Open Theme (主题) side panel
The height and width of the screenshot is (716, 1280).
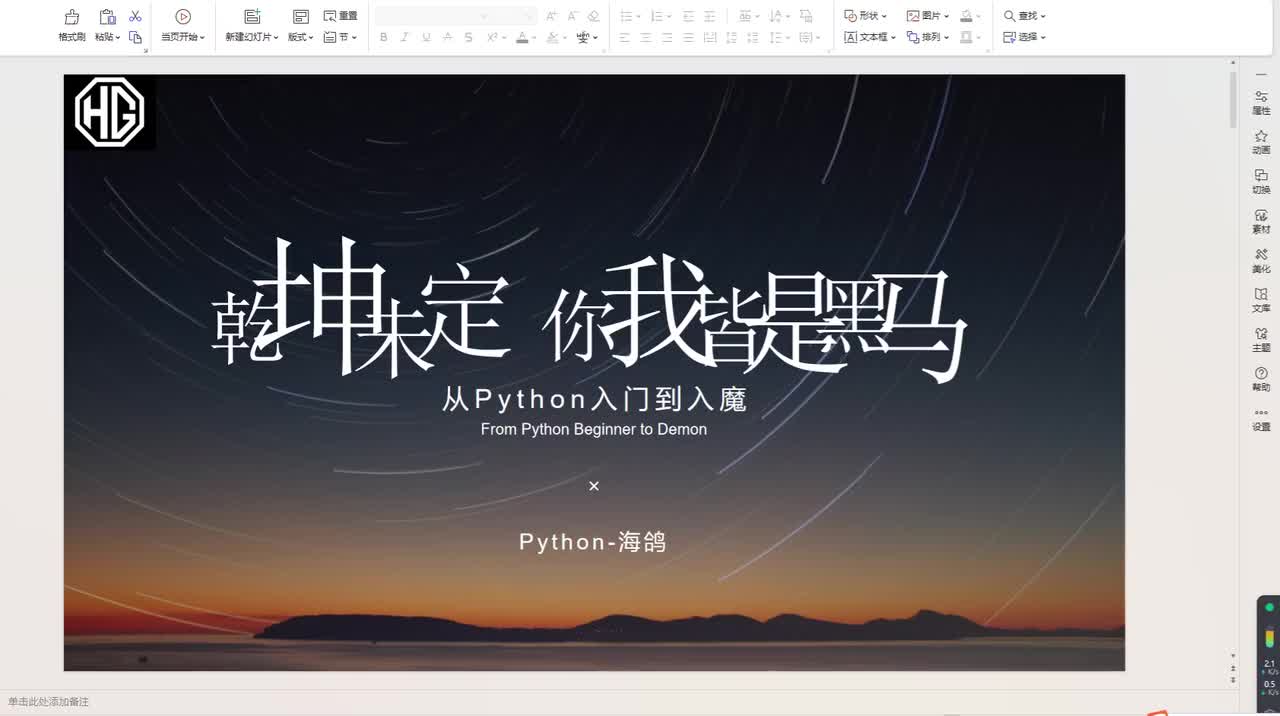click(1261, 340)
